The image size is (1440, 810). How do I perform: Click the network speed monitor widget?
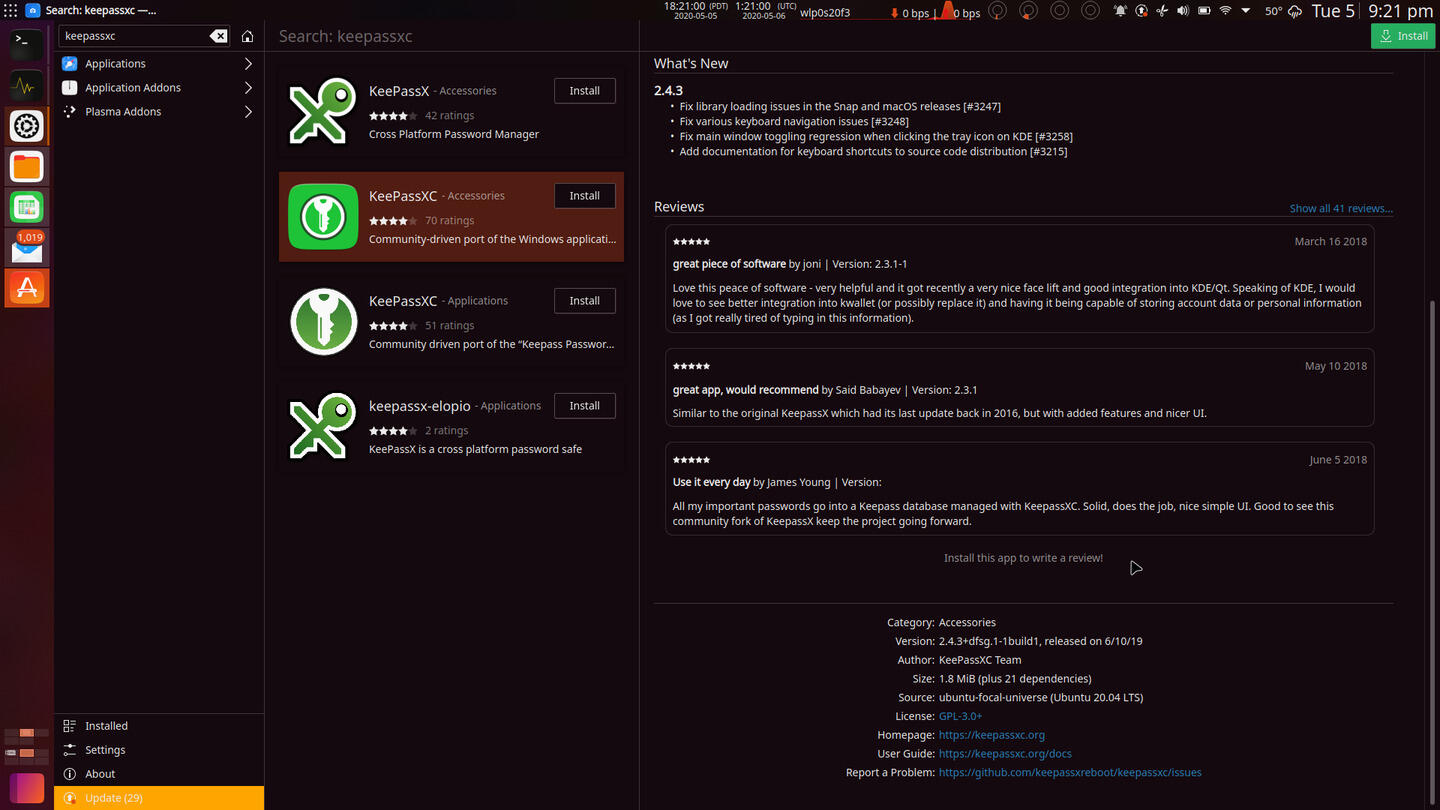935,12
